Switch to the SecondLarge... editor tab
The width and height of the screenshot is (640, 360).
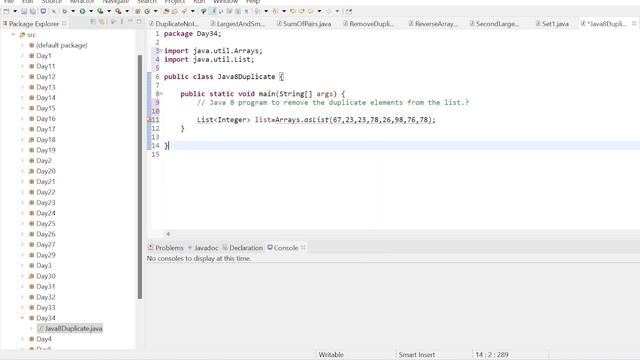coord(495,24)
